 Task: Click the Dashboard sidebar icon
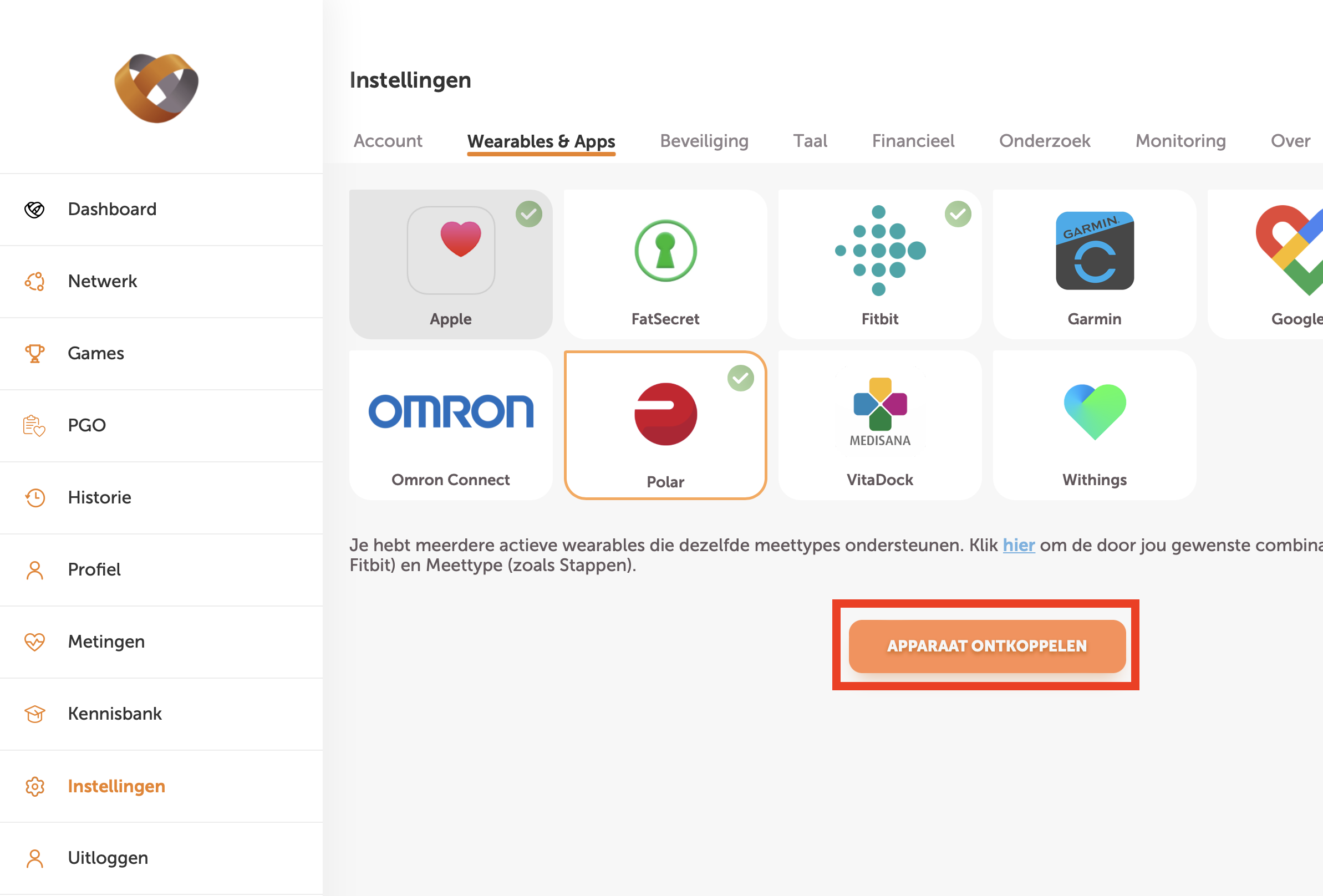[35, 210]
